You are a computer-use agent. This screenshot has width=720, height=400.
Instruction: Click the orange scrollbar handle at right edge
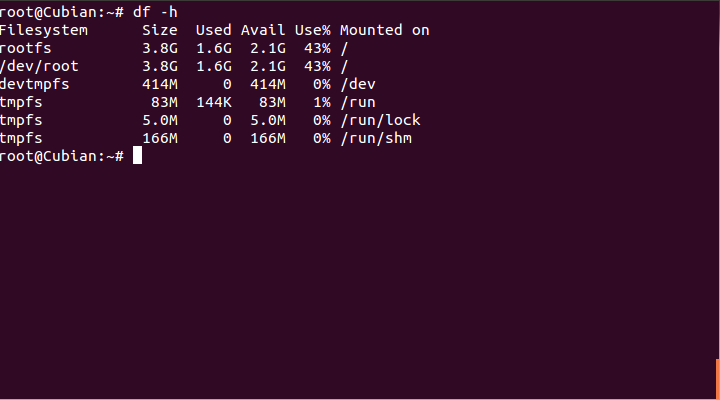coord(718,378)
